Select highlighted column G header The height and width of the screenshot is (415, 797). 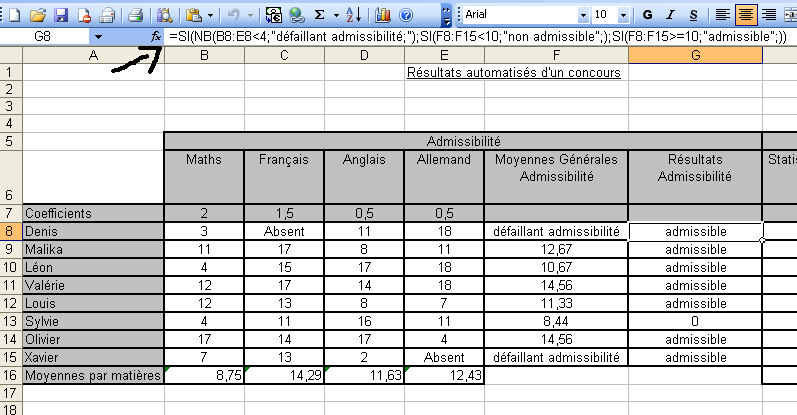click(695, 55)
